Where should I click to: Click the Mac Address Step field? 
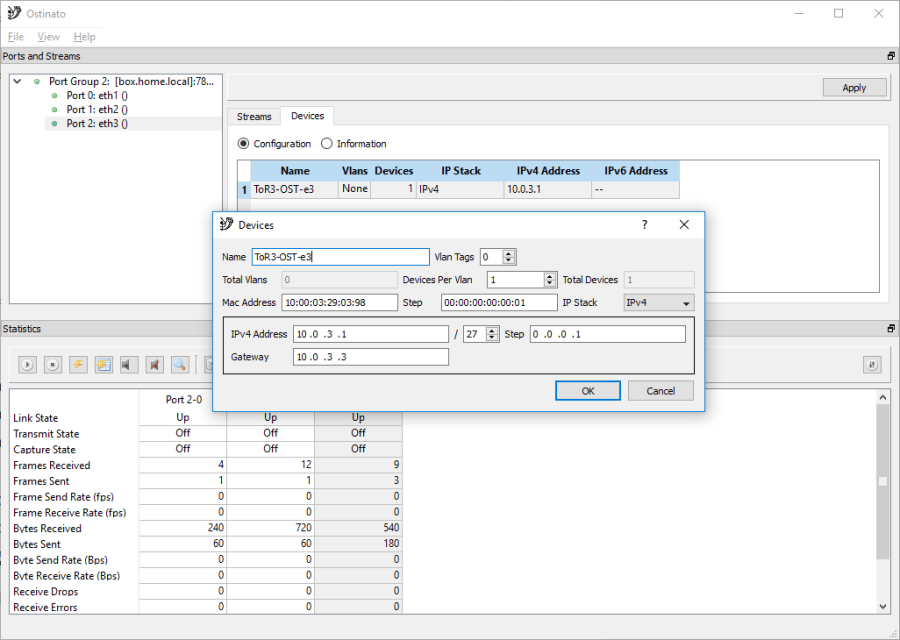[x=499, y=302]
